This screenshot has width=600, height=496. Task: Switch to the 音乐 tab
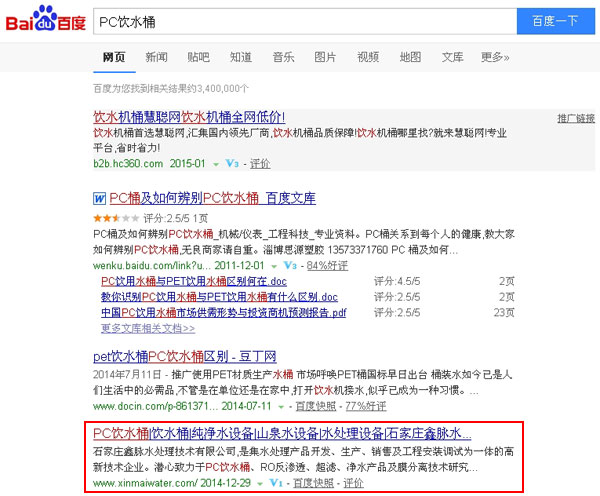[283, 57]
